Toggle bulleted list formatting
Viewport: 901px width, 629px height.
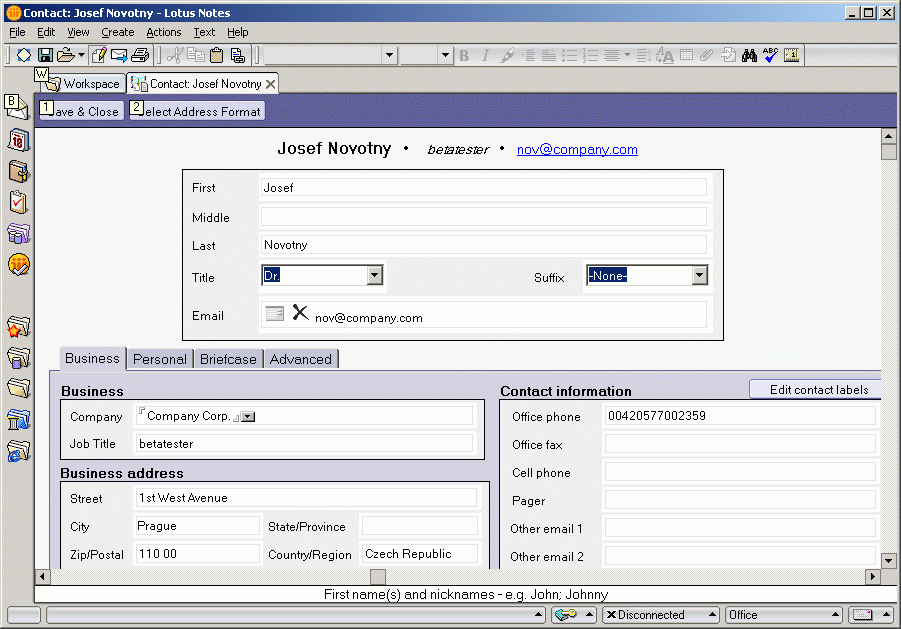coord(569,55)
